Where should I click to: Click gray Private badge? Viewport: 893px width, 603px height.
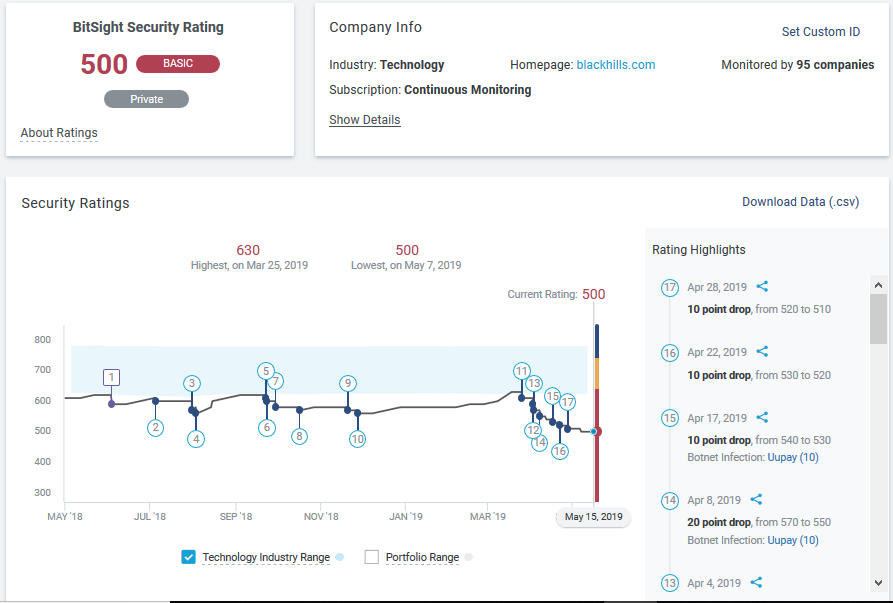click(146, 99)
